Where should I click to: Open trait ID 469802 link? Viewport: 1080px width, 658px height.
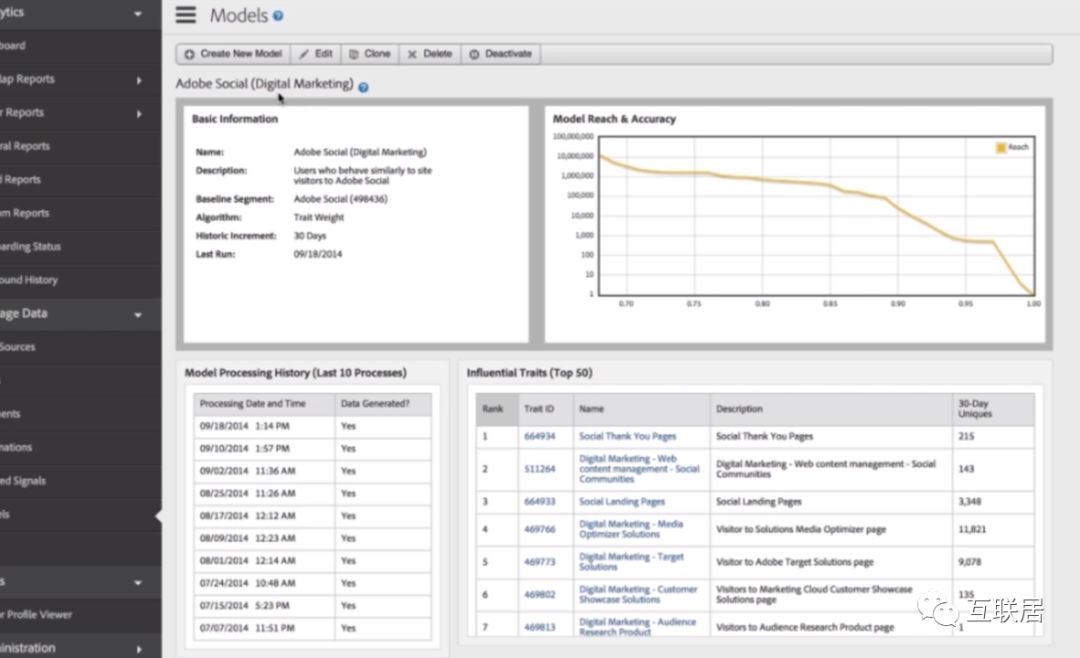tap(539, 594)
